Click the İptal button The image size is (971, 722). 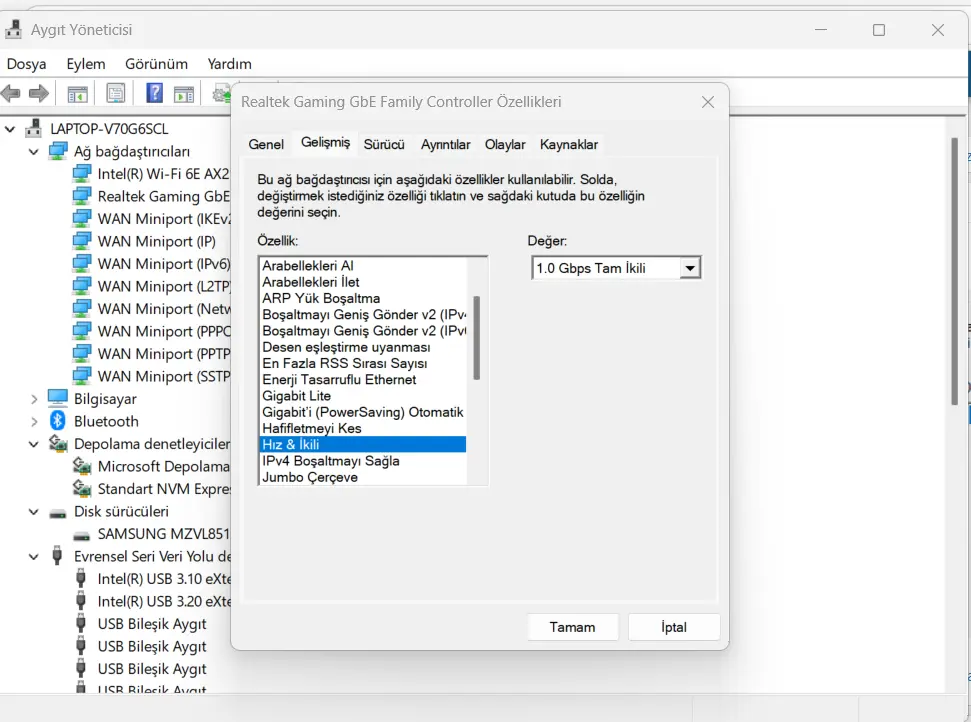coord(673,627)
